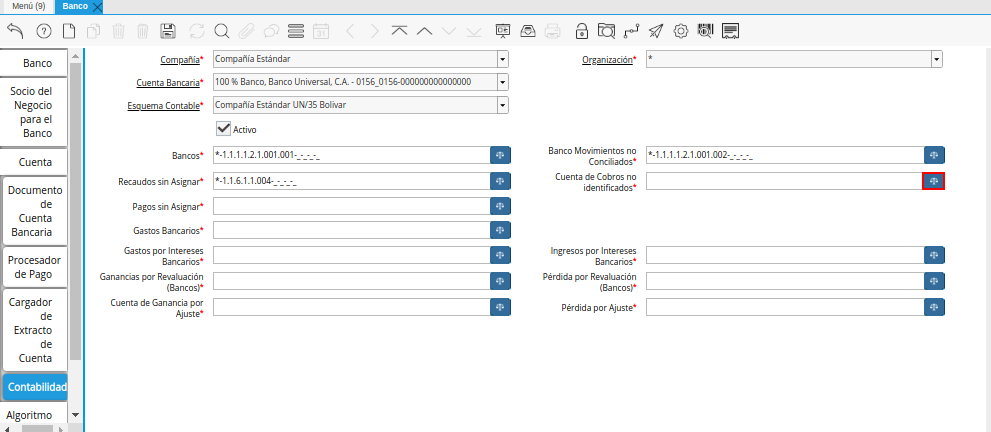Select the Cuenta side tab
Viewport: 991px width, 432px height.
pos(35,162)
